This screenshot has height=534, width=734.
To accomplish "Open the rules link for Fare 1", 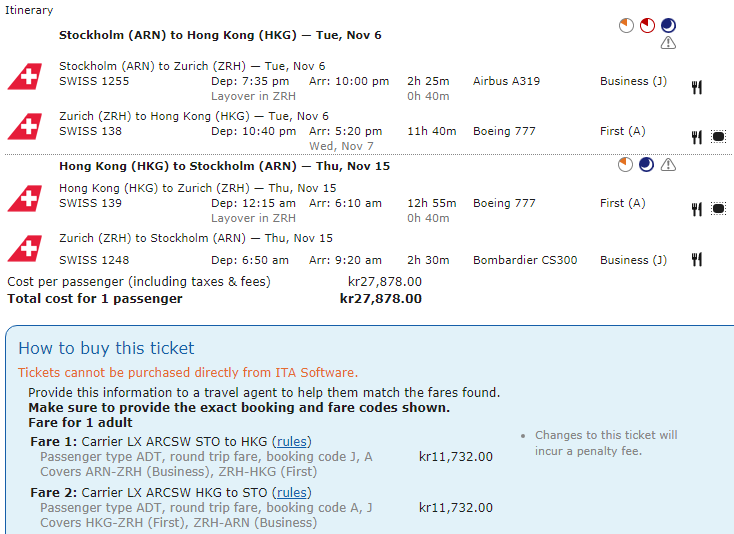I will coord(292,442).
